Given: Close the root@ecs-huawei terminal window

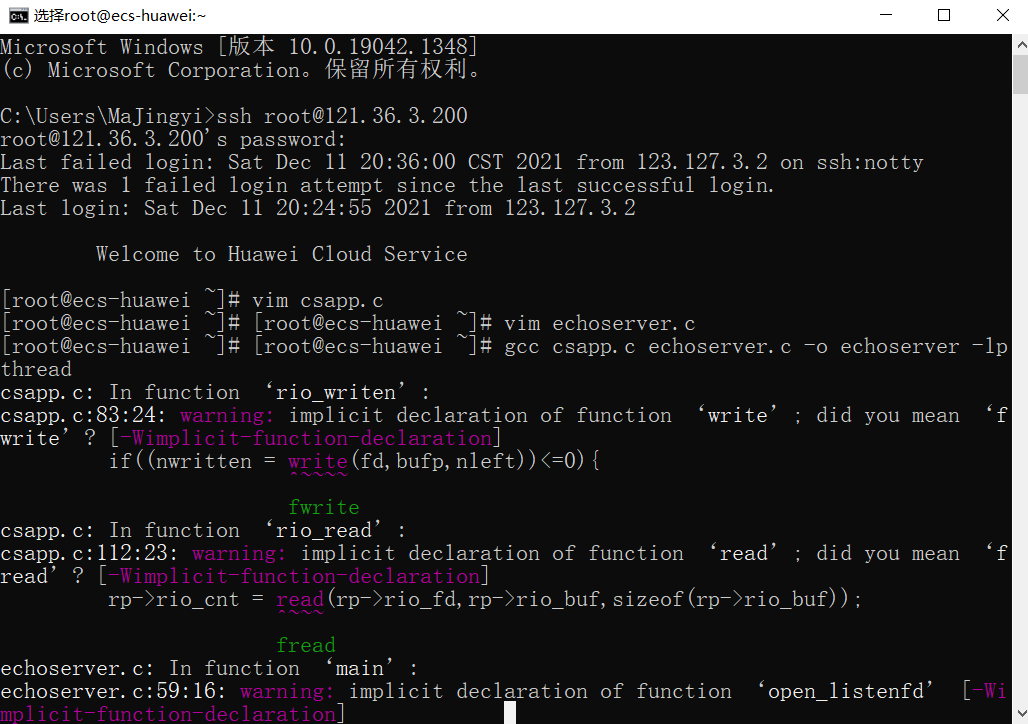Looking at the screenshot, I should (1002, 15).
